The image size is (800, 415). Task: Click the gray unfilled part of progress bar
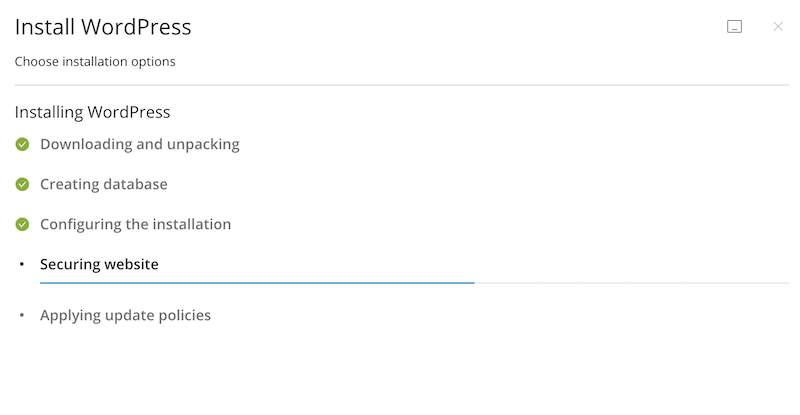630,283
